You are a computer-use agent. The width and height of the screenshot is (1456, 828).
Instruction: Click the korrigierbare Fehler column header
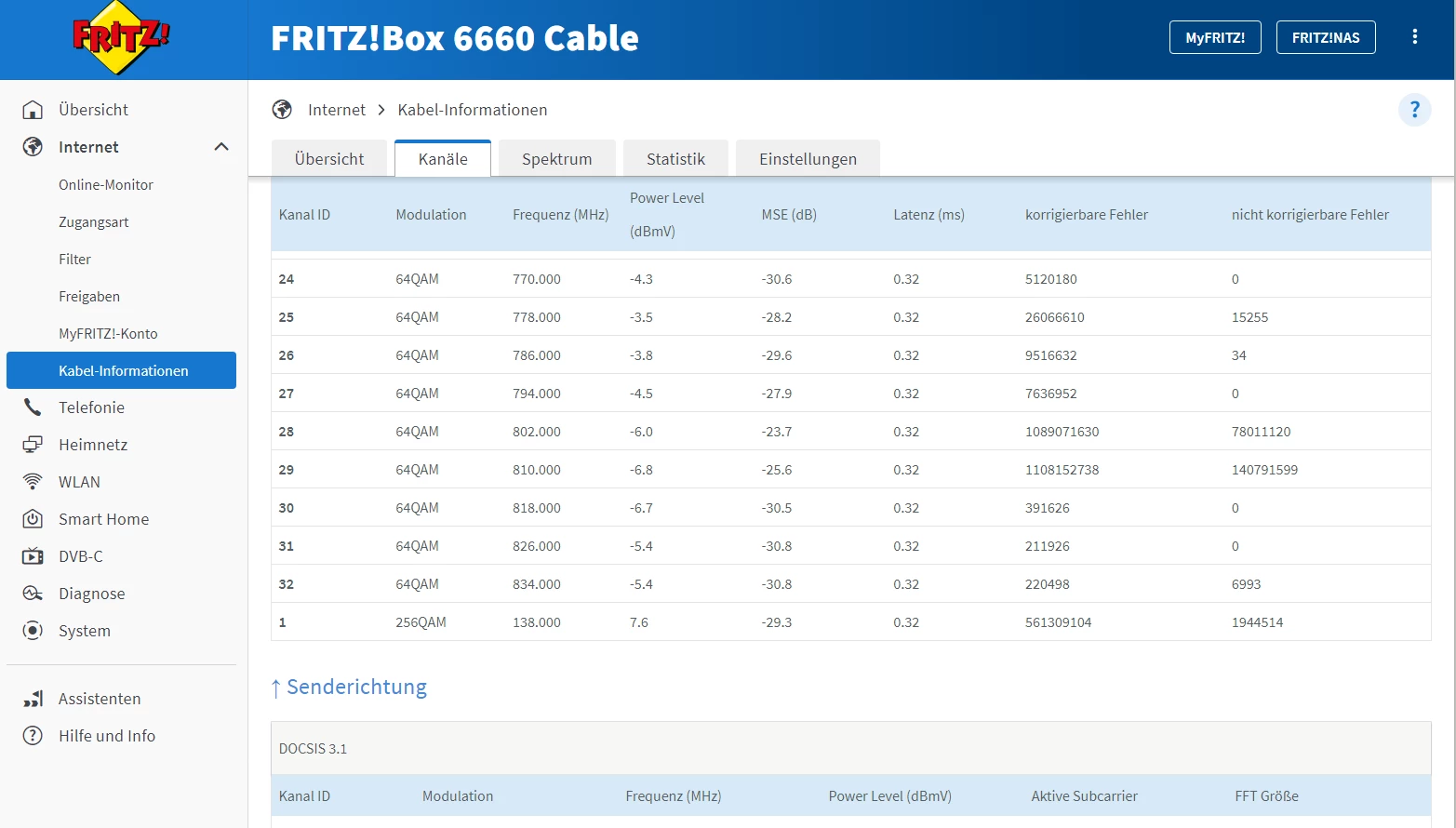pyautogui.click(x=1087, y=215)
